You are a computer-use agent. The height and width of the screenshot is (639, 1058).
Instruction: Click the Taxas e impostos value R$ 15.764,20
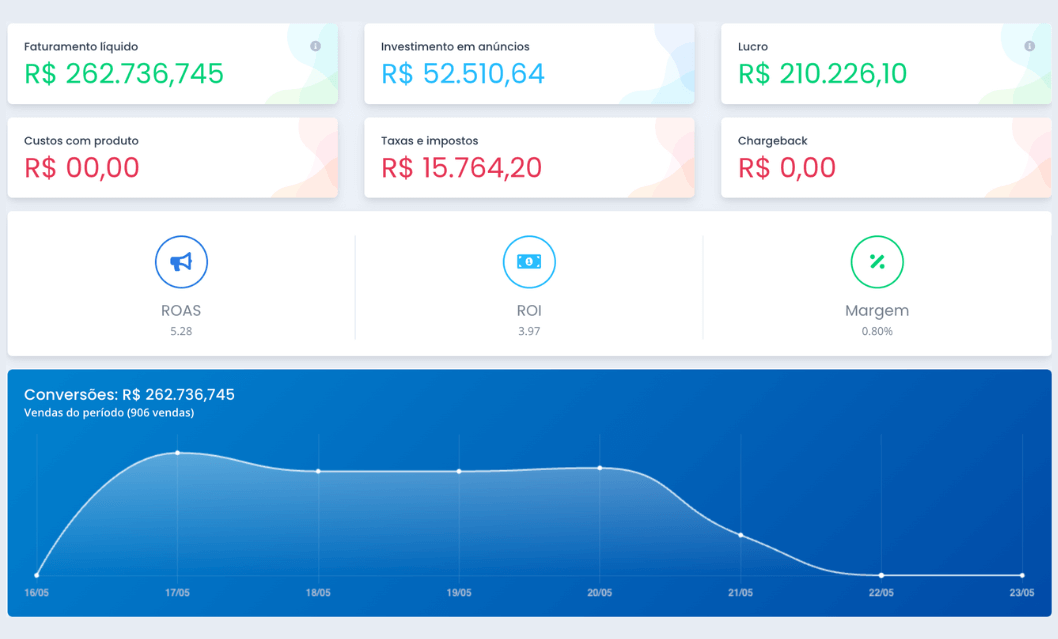tap(461, 167)
